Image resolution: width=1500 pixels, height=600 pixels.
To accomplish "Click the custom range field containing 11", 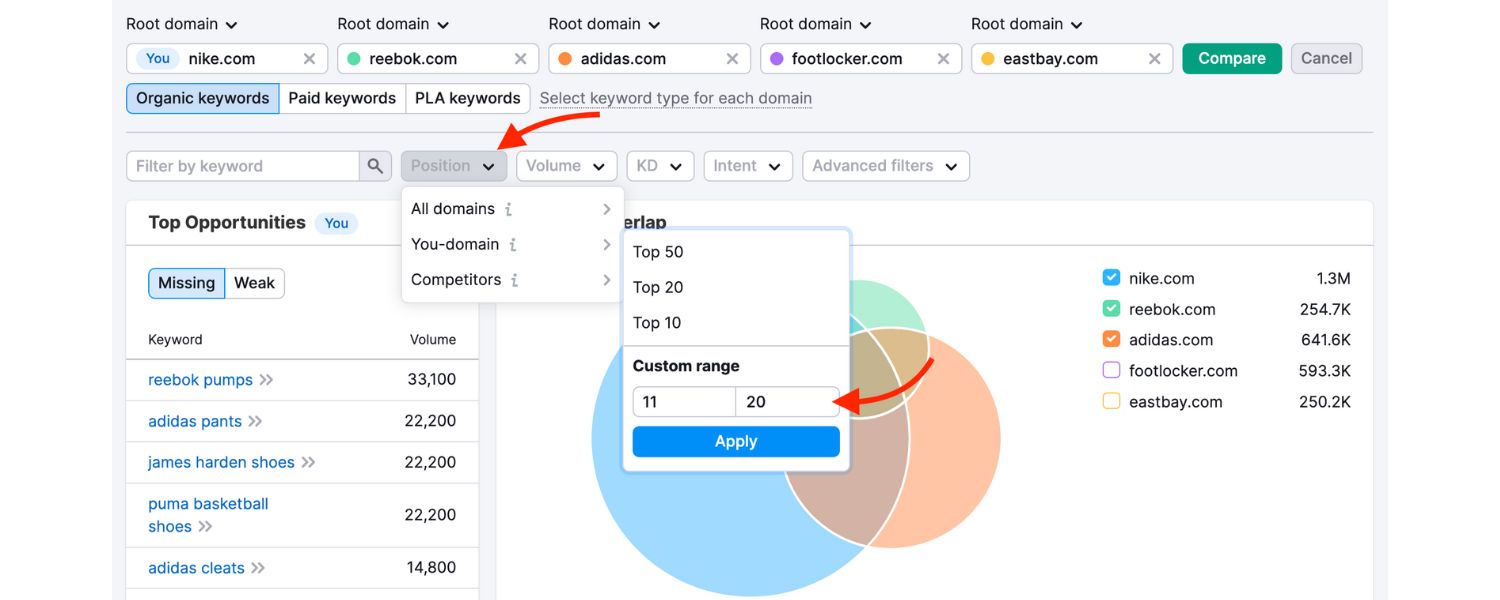I will tap(684, 401).
